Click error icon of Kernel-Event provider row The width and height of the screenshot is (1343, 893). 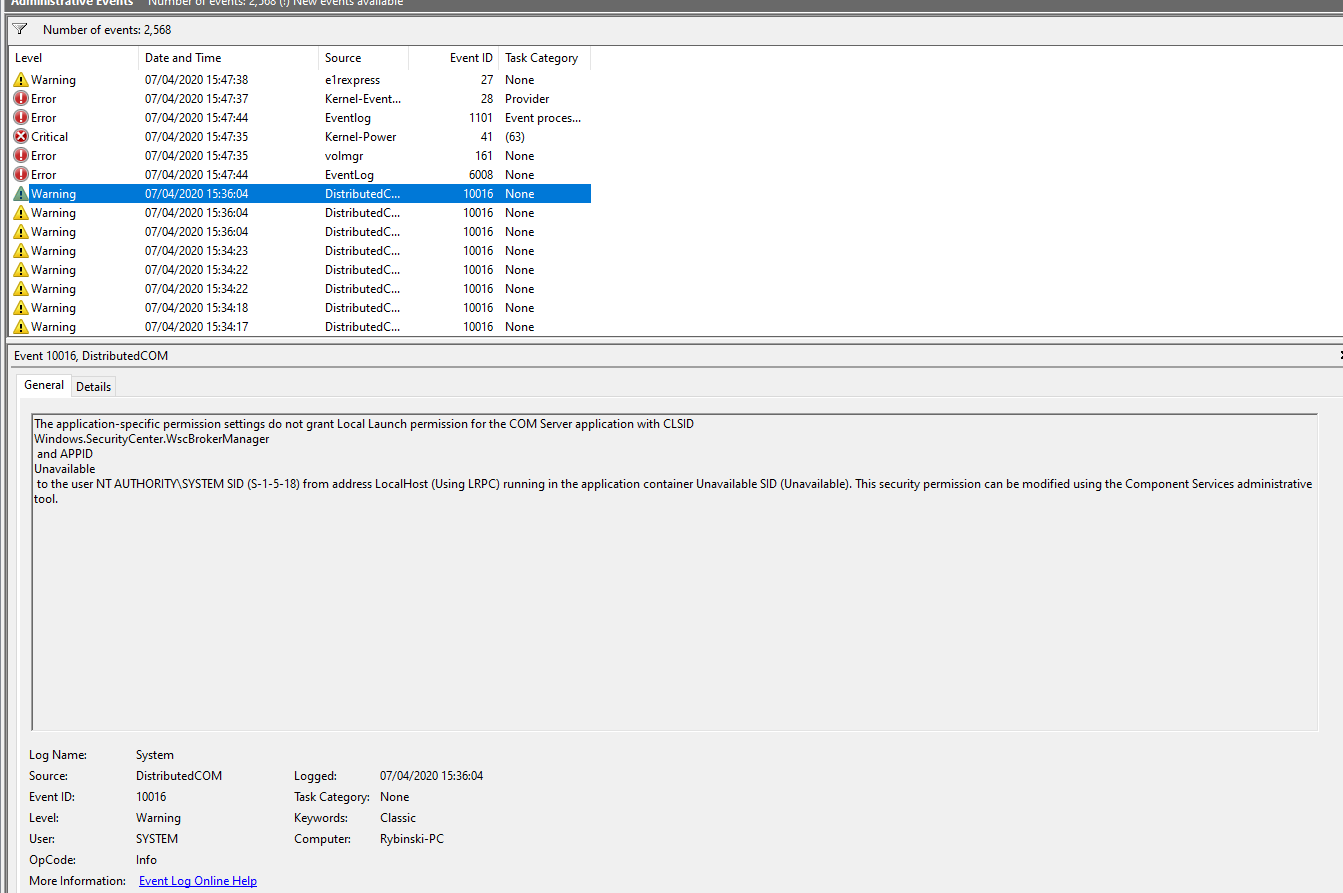[21, 99]
